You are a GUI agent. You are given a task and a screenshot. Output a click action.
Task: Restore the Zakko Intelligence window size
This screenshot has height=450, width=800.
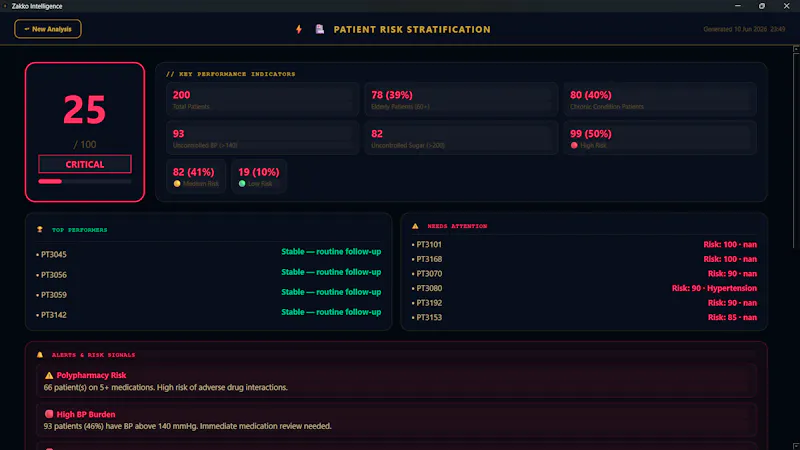click(x=762, y=6)
